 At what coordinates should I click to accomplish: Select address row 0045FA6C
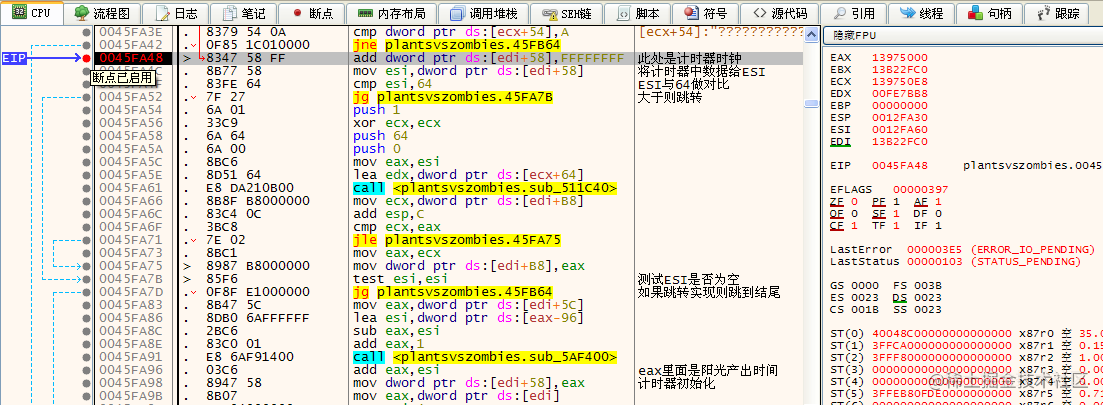pos(131,214)
